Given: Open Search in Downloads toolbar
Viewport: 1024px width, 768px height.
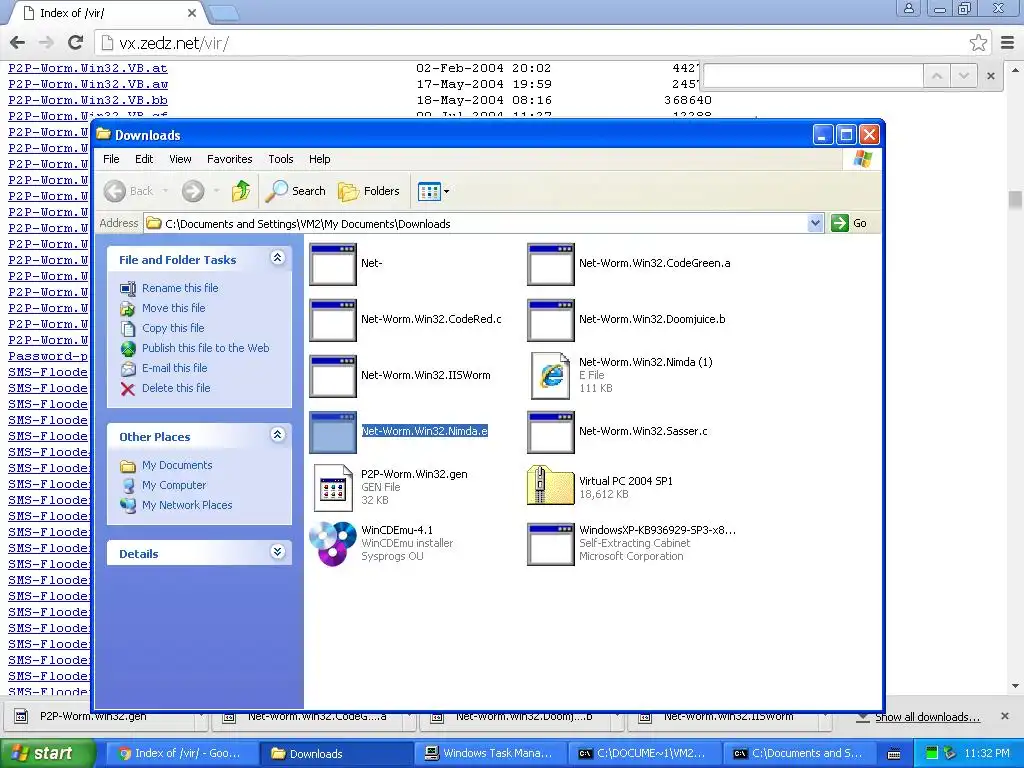Looking at the screenshot, I should (295, 191).
